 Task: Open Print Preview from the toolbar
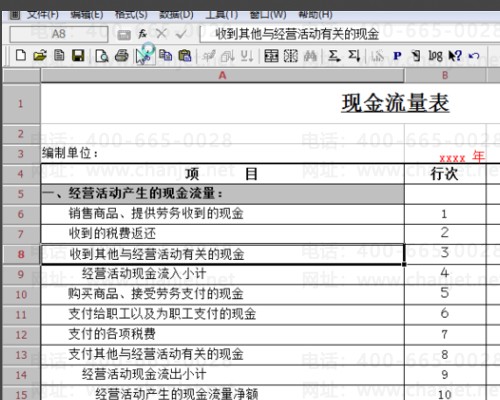(102, 56)
